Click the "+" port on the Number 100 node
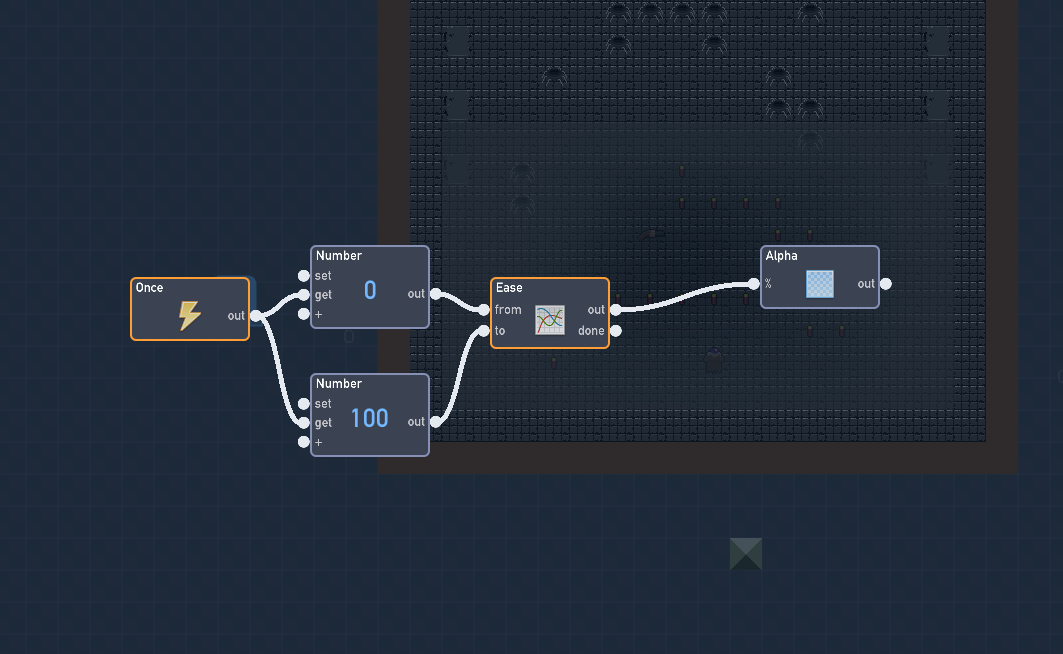Image resolution: width=1063 pixels, height=654 pixels. (x=303, y=441)
